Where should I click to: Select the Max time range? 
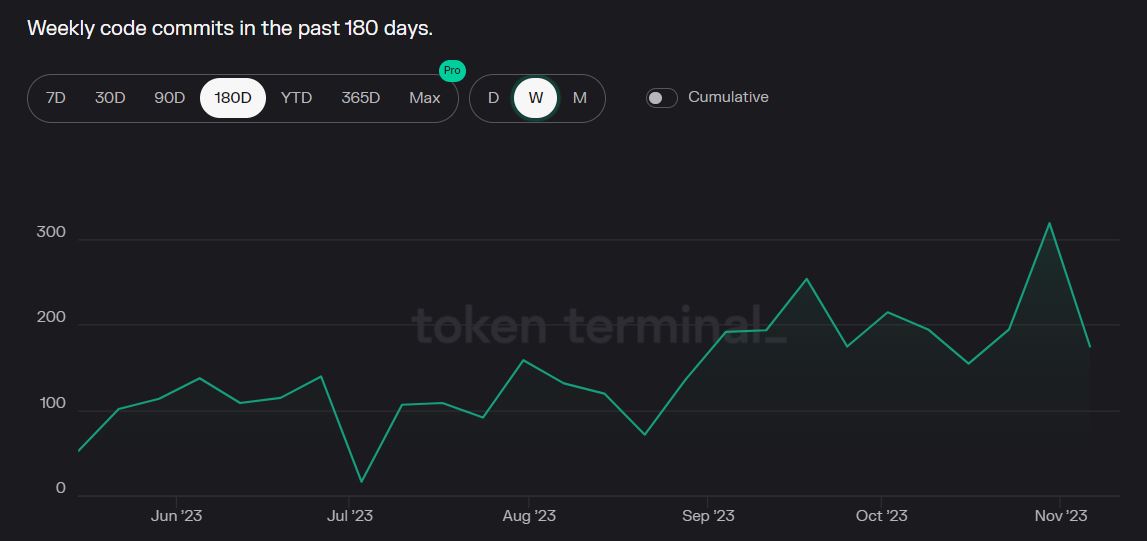tap(425, 98)
